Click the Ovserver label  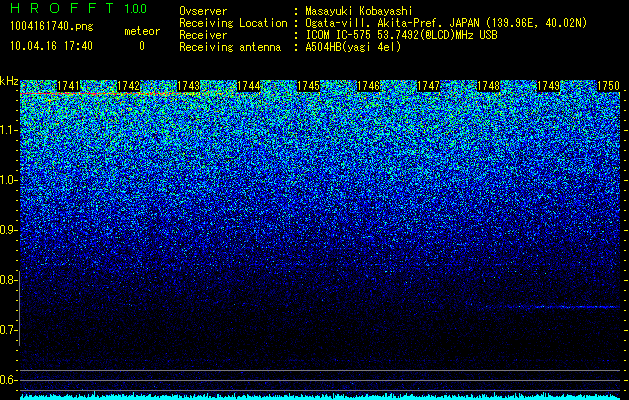click(x=203, y=11)
